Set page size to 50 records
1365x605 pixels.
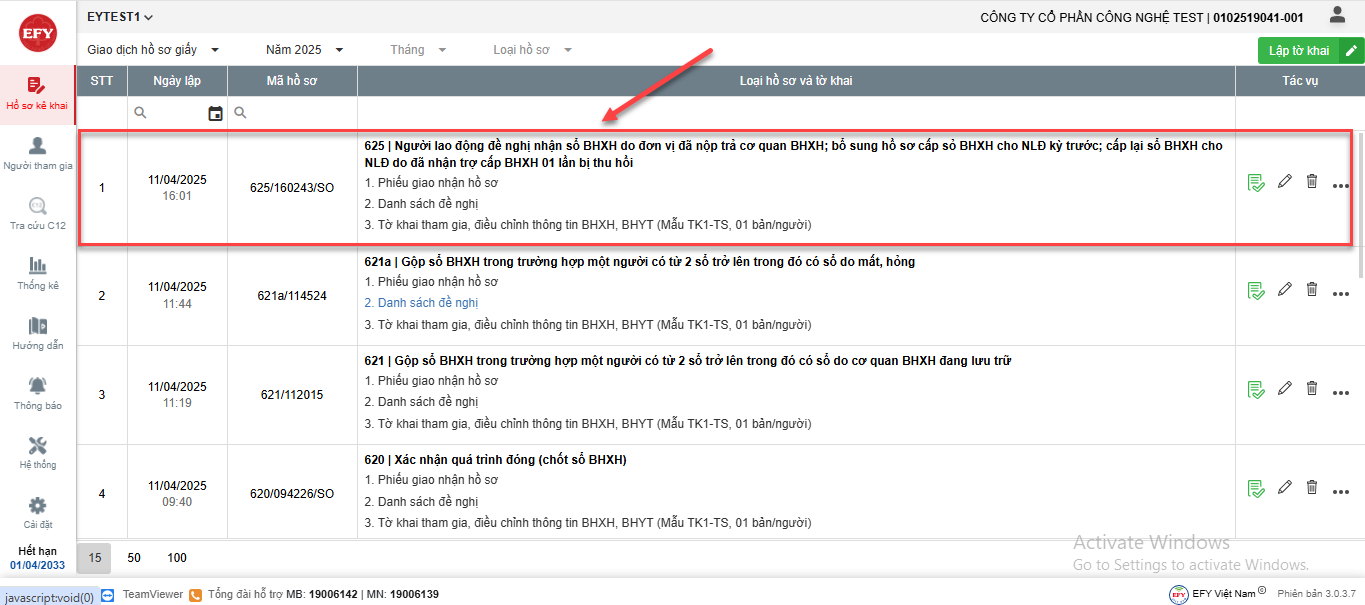[x=134, y=558]
